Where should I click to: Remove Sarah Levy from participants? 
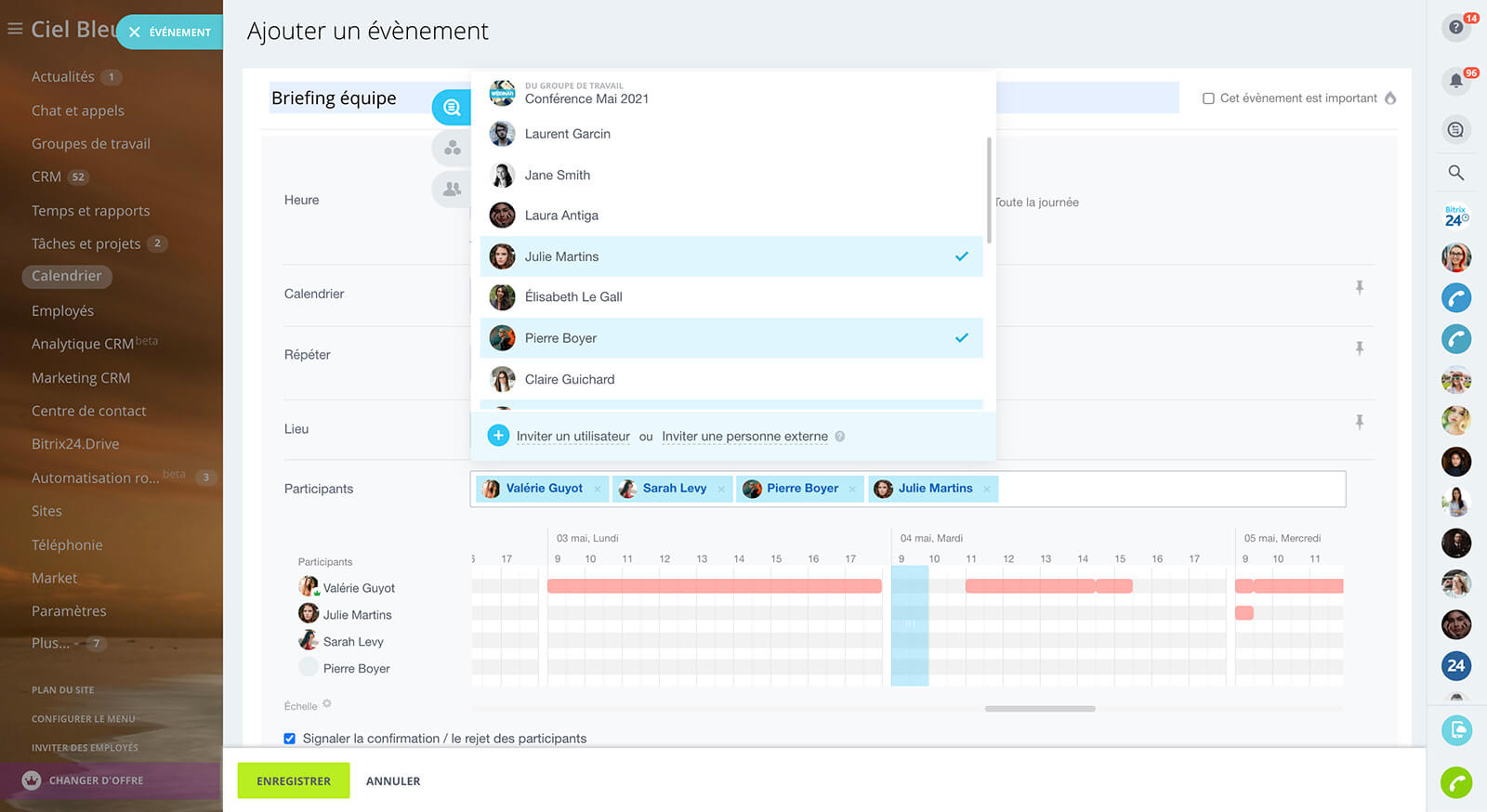pyautogui.click(x=721, y=489)
